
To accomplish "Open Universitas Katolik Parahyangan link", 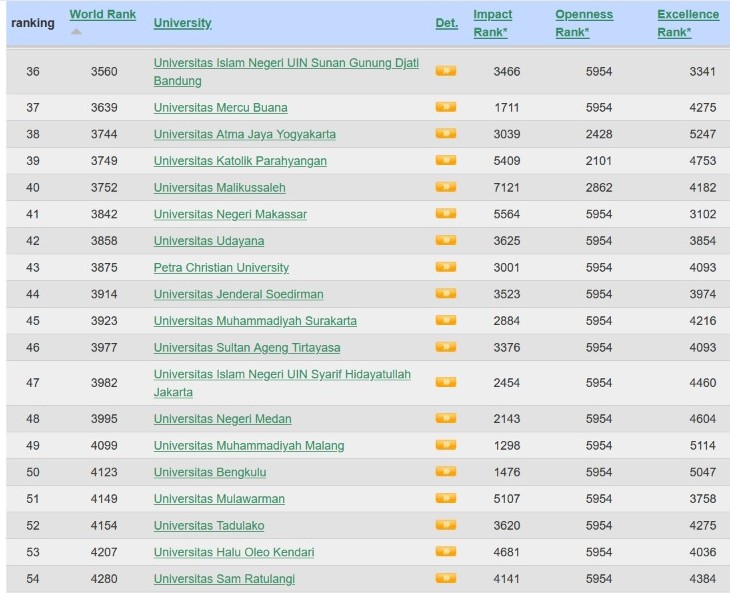I will (240, 161).
